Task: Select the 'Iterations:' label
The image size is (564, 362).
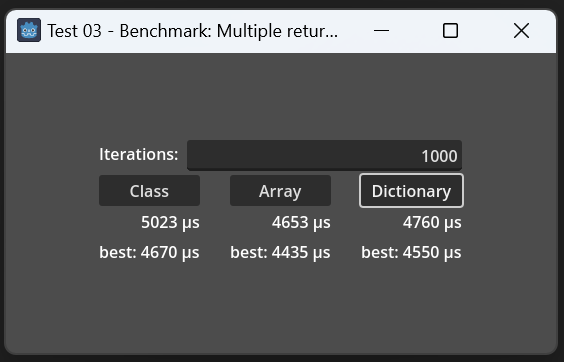Action: [x=138, y=154]
